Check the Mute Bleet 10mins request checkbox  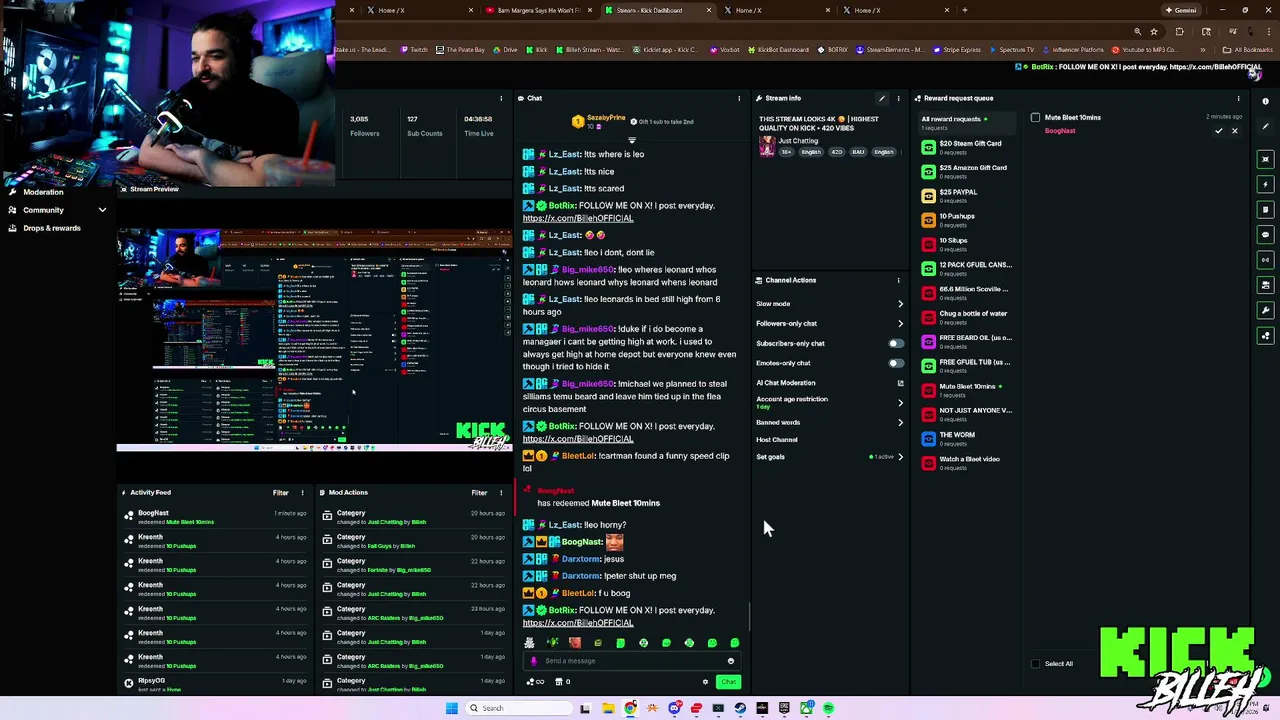click(1035, 118)
